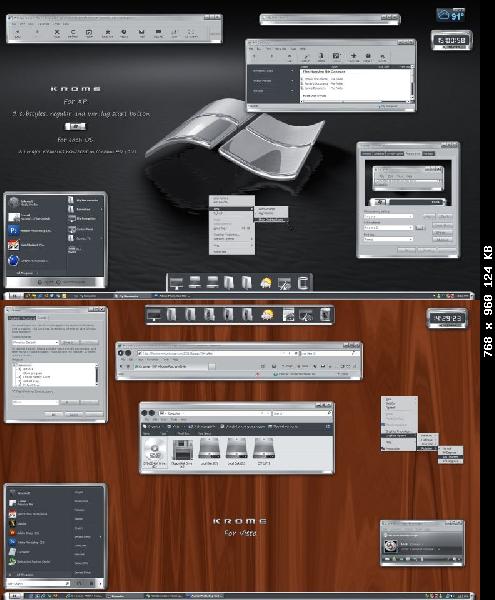Open Windows and buttons dropdown in Display Properties
The image size is (495, 600).
[x=388, y=216]
